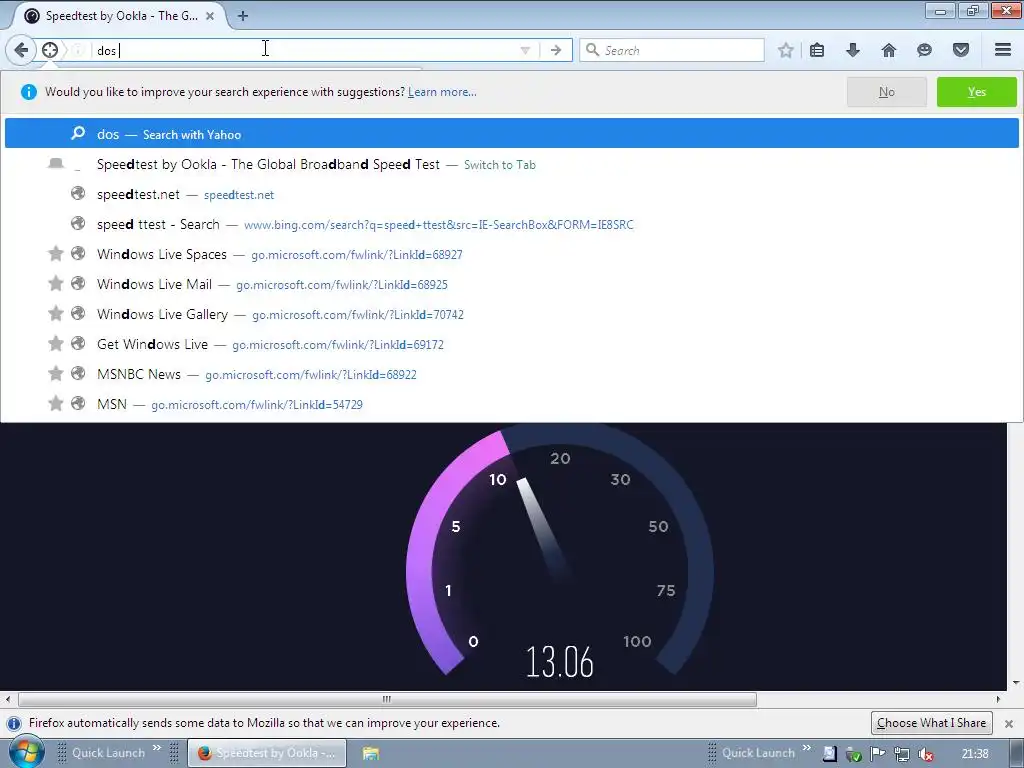Click the info icon in data notification bar
The height and width of the screenshot is (768, 1024).
[x=14, y=724]
